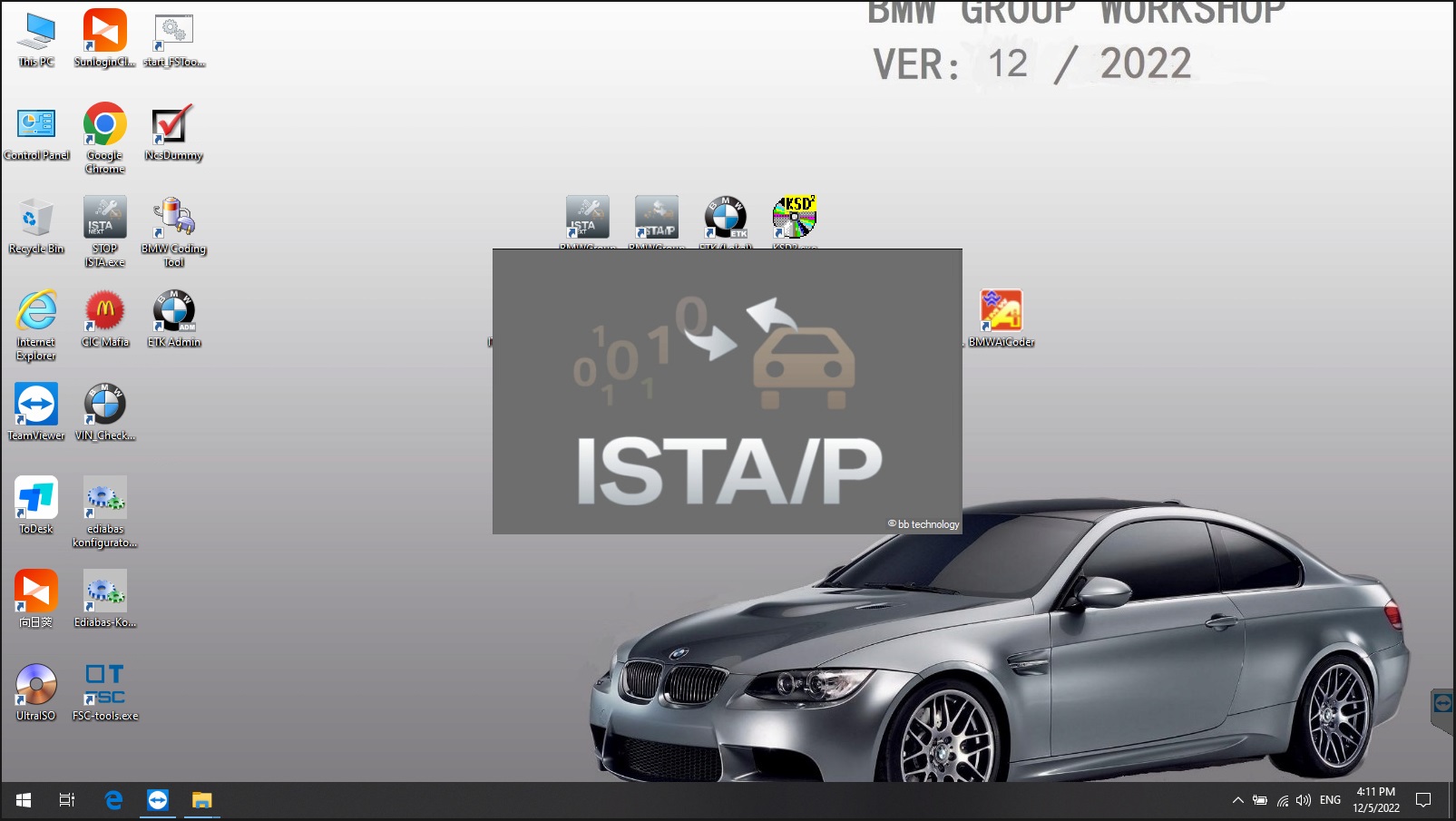This screenshot has width=1456, height=821.
Task: Open Control Panel icon
Action: (x=36, y=133)
